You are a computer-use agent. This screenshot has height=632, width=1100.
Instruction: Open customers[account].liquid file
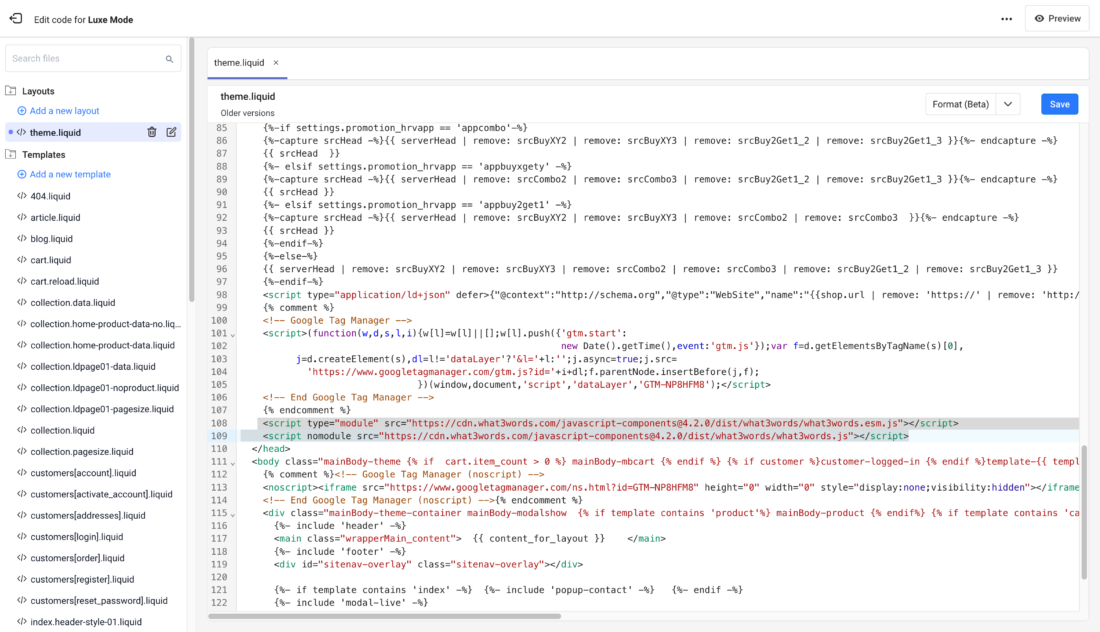tap(83, 473)
